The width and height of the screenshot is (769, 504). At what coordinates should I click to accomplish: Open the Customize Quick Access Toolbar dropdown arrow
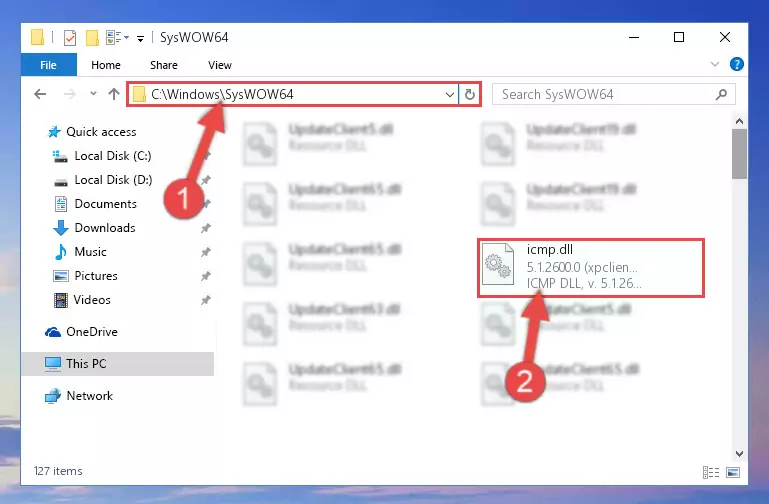coord(140,38)
